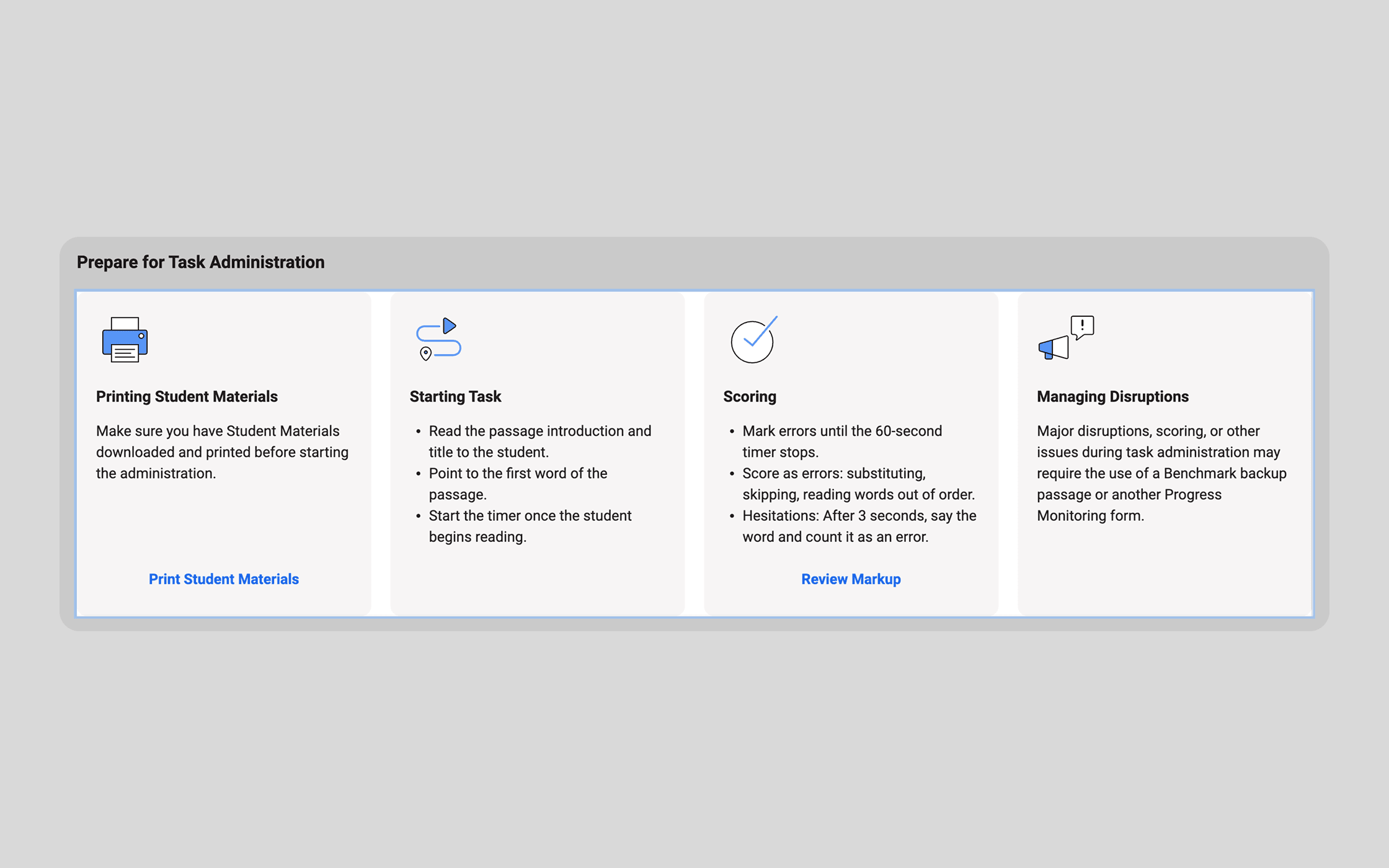The height and width of the screenshot is (868, 1389).
Task: Select the play arrow on the Starting Task icon
Action: click(x=450, y=325)
